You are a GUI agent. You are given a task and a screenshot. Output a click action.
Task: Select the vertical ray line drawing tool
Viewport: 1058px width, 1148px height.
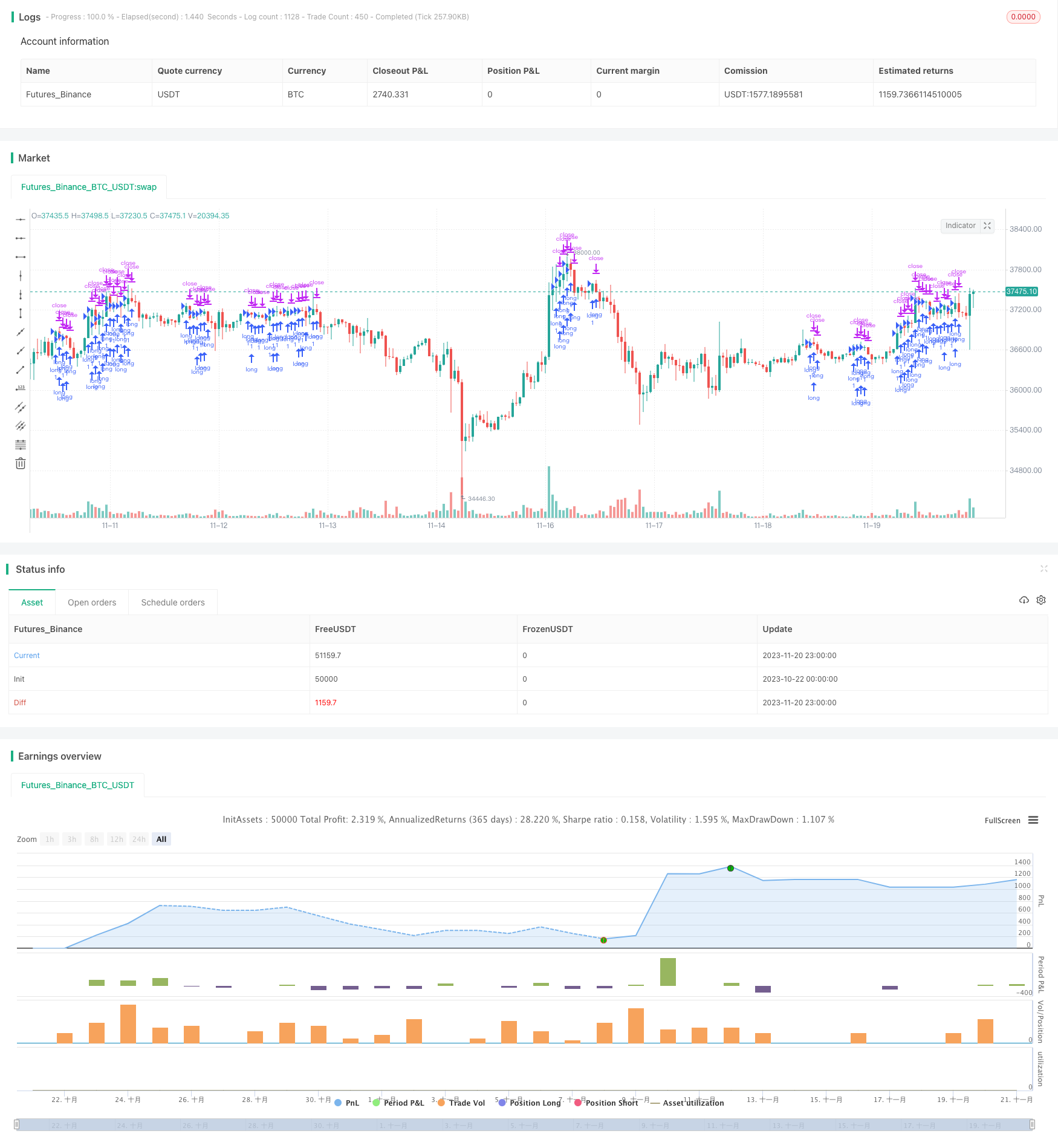pyautogui.click(x=21, y=295)
